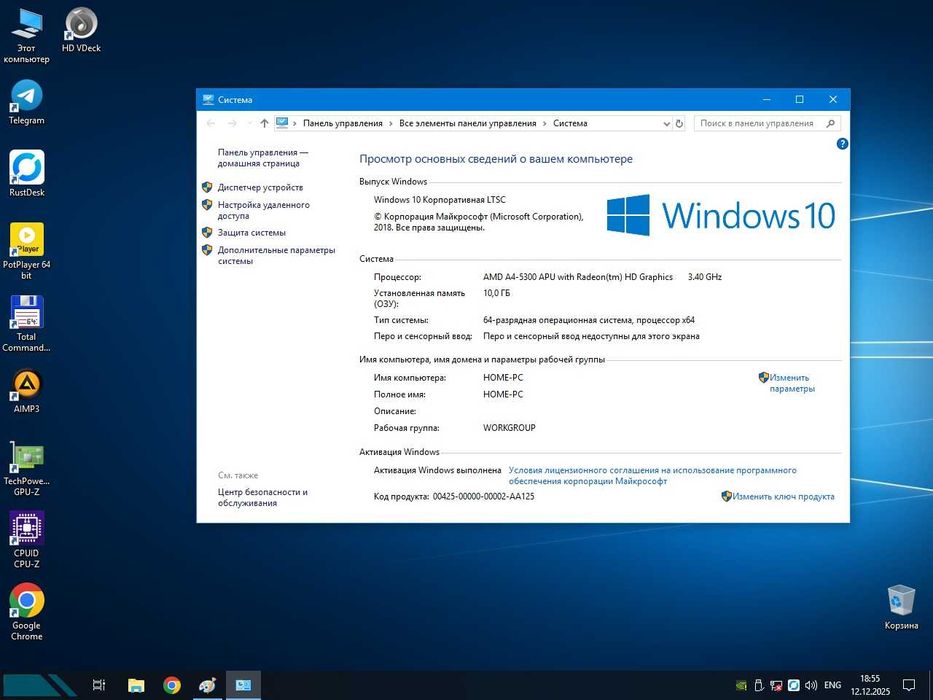The width and height of the screenshot is (933, 700).
Task: Open 'Дополнительные параметры системы'
Action: (276, 255)
